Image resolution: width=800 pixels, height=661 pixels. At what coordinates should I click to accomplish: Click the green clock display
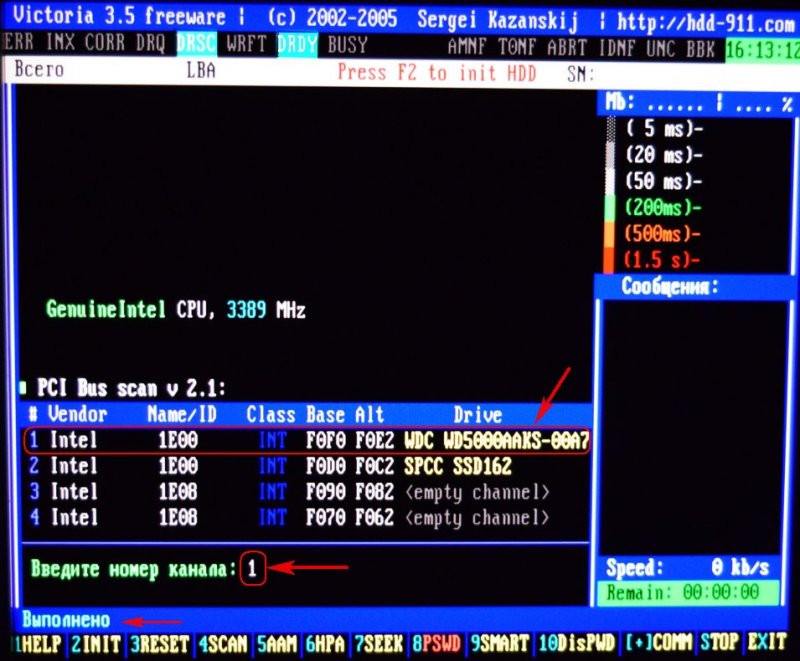[762, 50]
